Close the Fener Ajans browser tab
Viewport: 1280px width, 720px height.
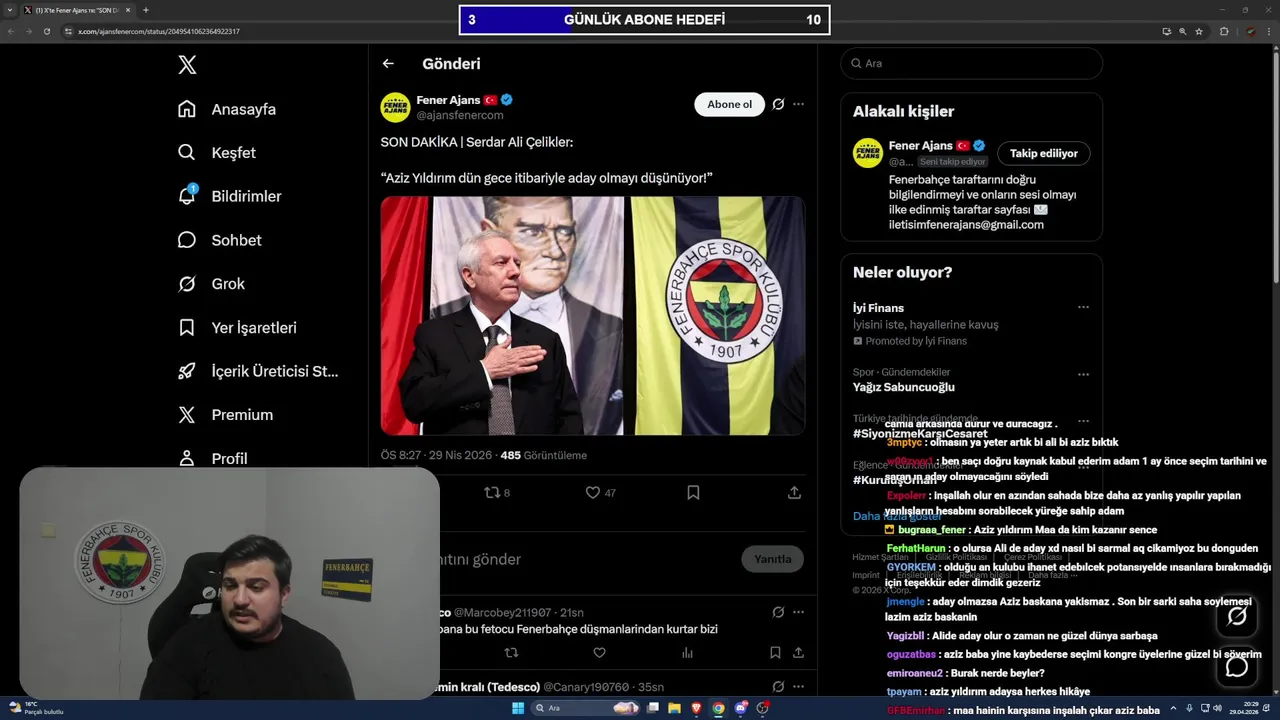click(x=128, y=10)
